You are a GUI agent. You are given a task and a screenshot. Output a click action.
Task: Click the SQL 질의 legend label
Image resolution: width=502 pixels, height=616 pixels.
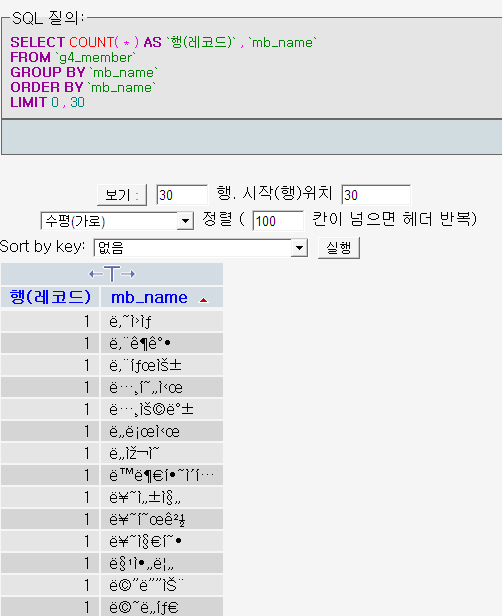tap(48, 18)
